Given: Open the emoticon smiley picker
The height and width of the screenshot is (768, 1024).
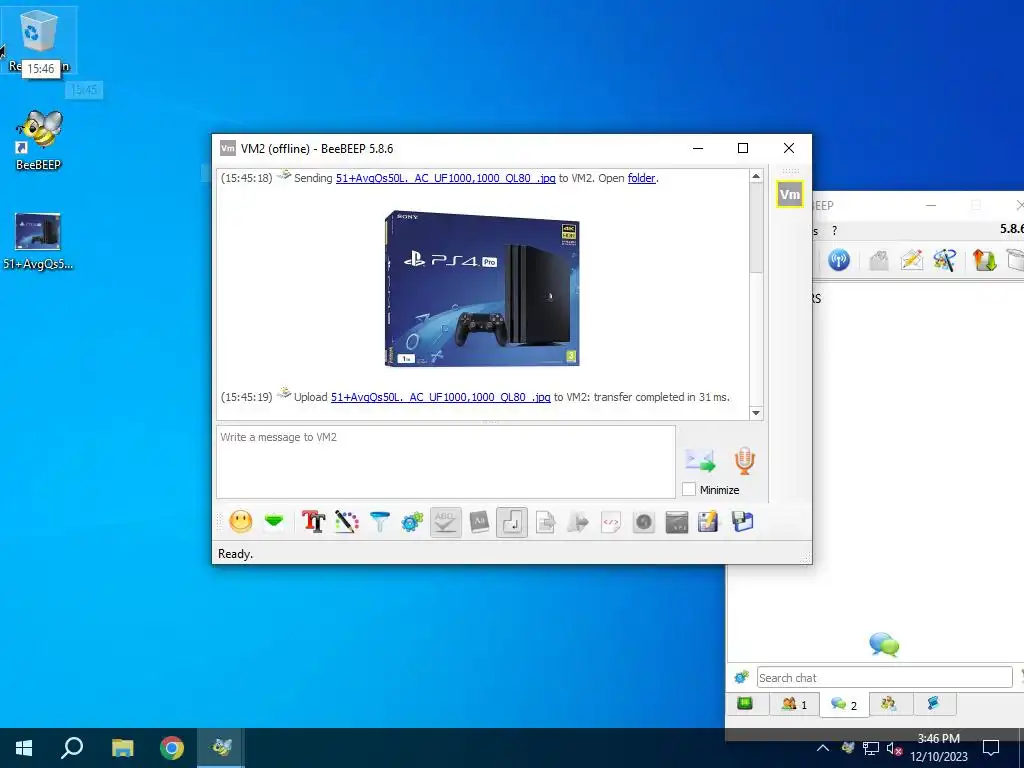Looking at the screenshot, I should [x=241, y=521].
